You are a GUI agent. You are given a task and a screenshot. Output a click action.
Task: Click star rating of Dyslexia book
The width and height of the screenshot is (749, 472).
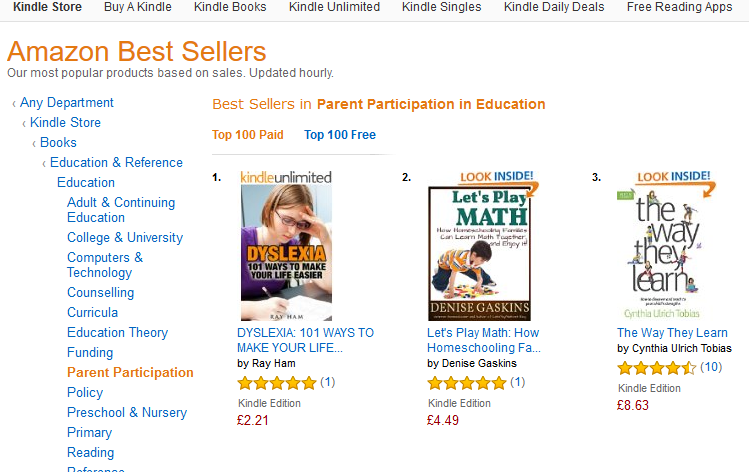click(276, 382)
